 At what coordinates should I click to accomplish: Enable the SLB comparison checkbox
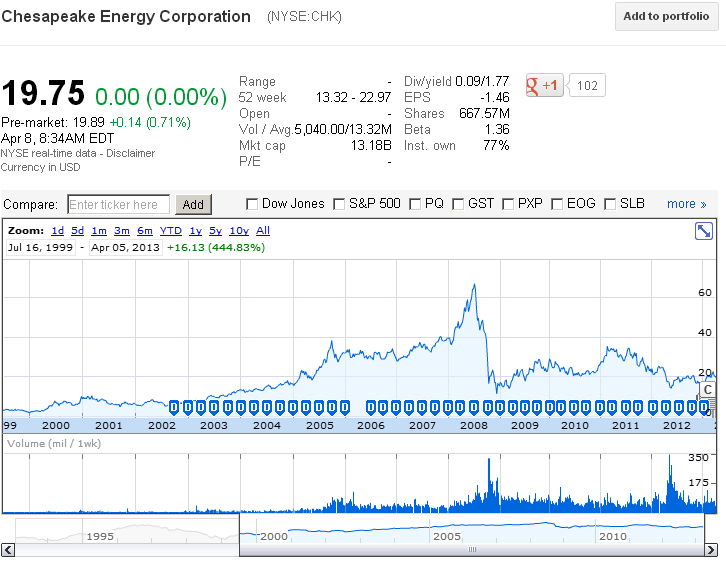click(x=610, y=204)
